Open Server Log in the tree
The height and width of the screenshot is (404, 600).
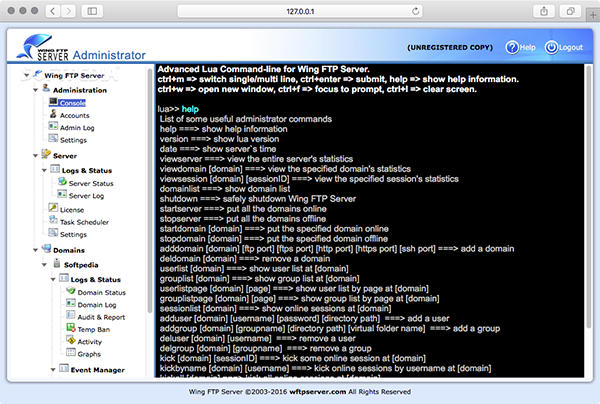86,195
